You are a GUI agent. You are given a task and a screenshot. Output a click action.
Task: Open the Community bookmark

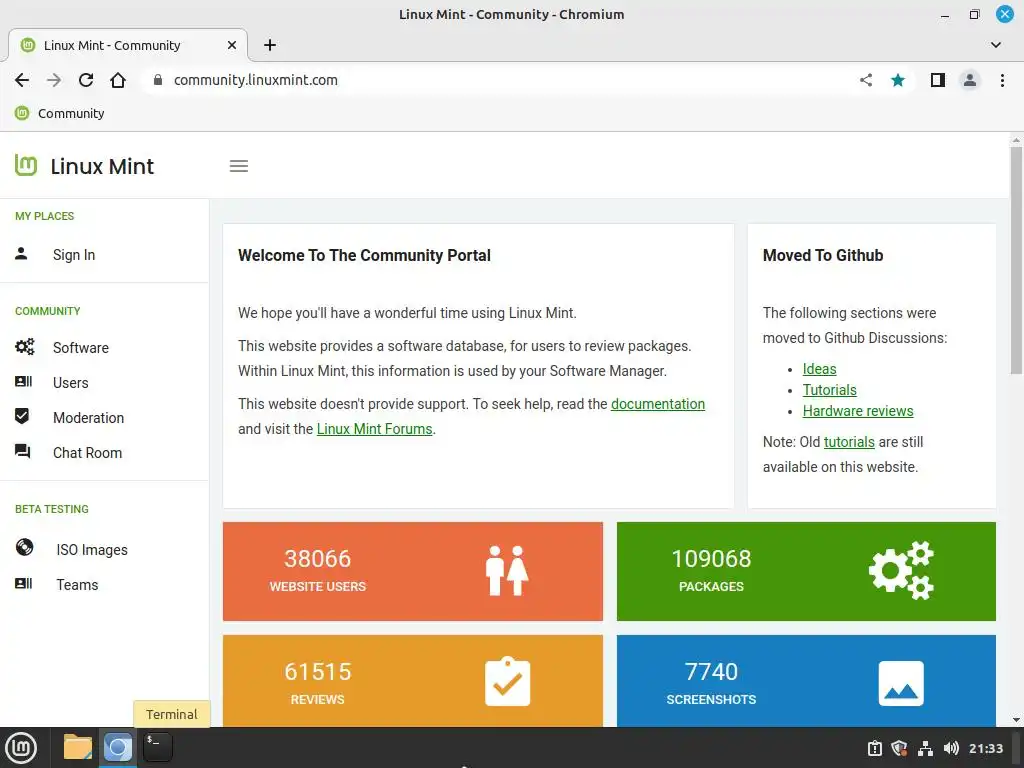(x=60, y=114)
